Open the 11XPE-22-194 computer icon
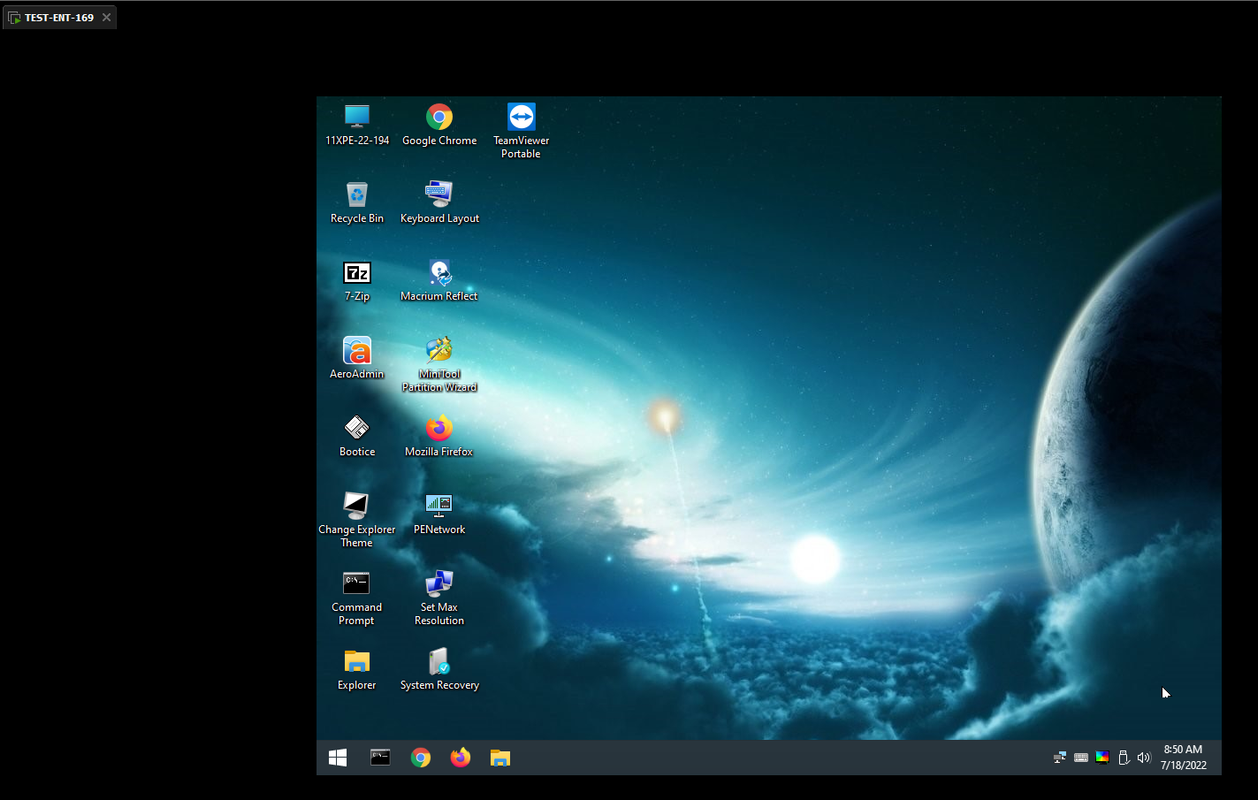Viewport: 1258px width, 800px height. (357, 125)
